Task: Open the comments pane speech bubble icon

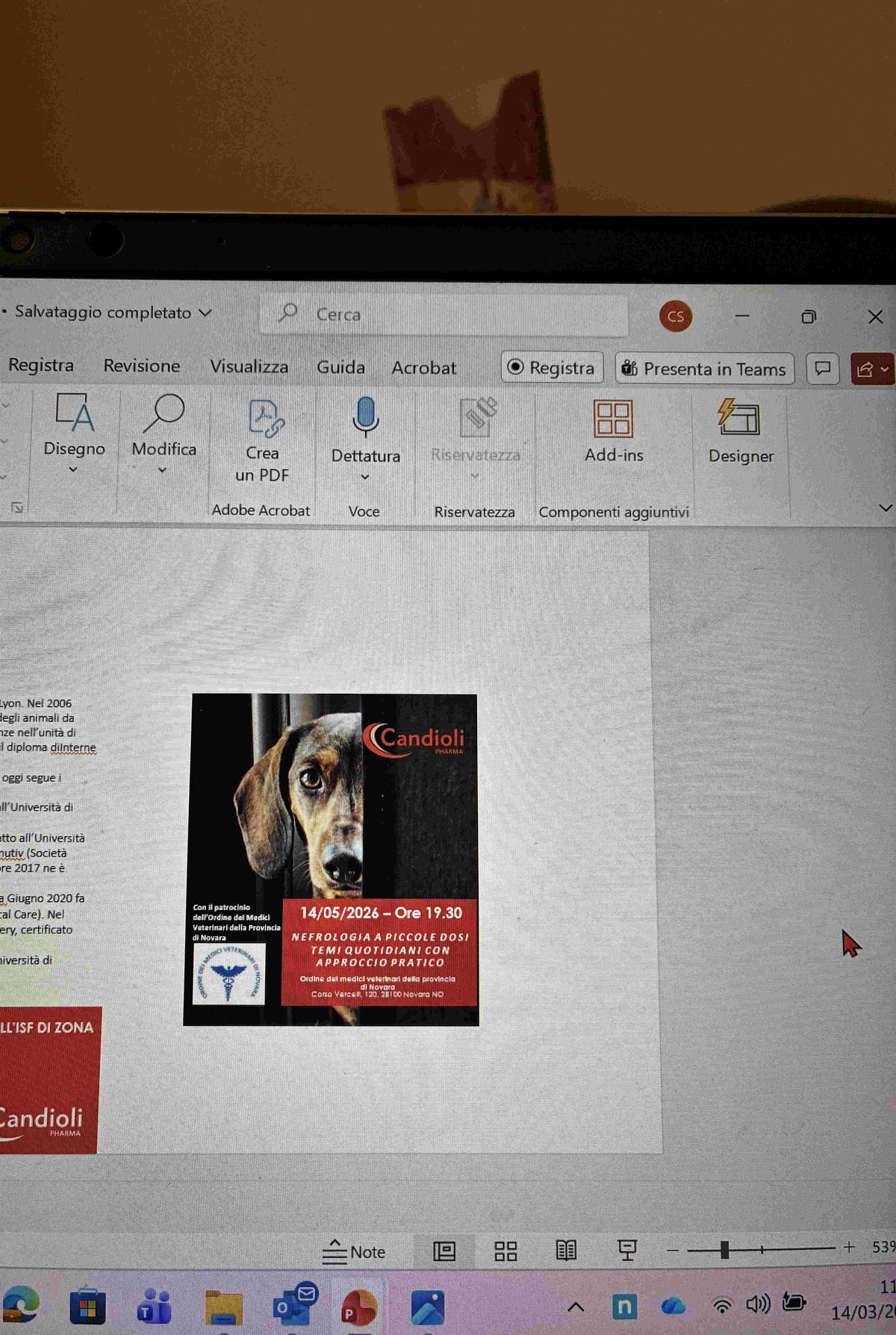Action: [x=822, y=369]
